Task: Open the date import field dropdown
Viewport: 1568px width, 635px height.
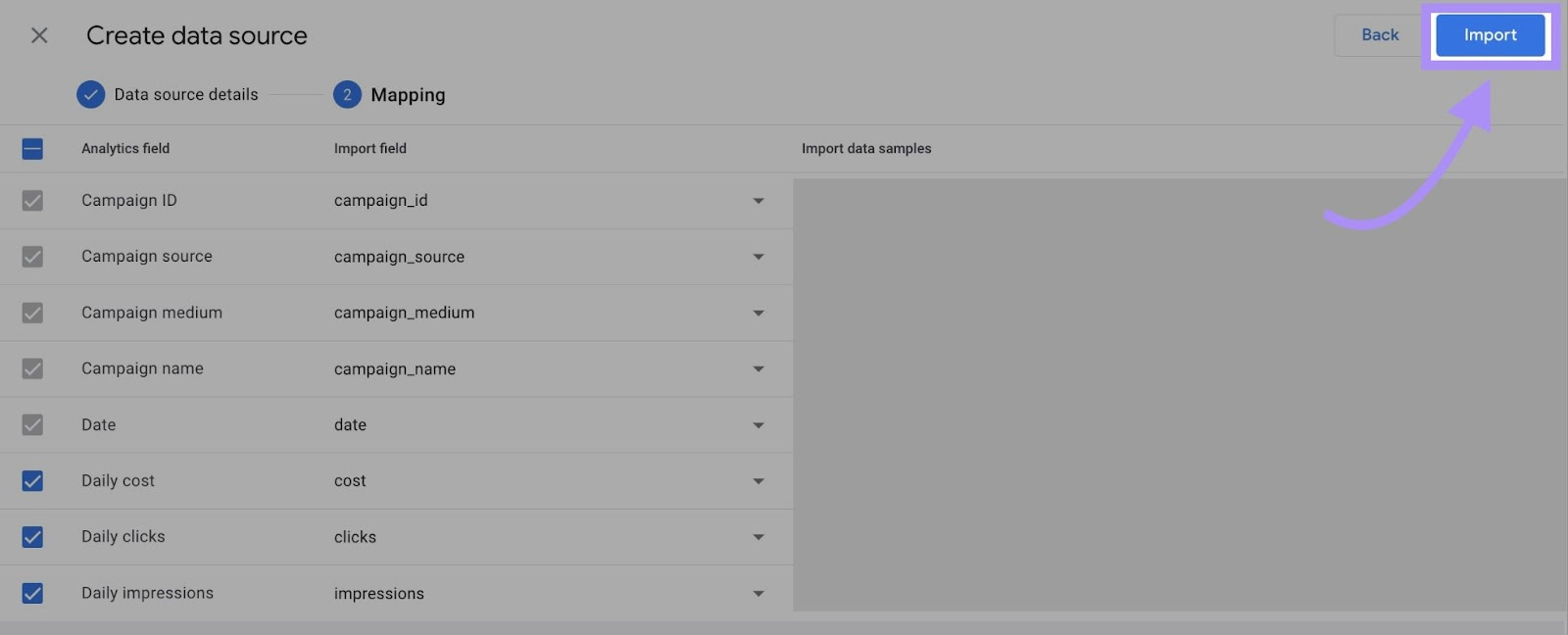Action: (x=758, y=424)
